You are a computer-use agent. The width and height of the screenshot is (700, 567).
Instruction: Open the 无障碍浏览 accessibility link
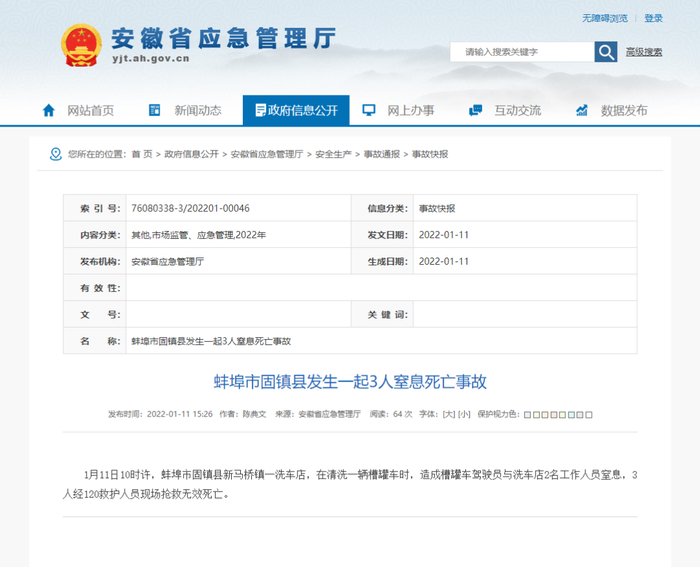[605, 18]
